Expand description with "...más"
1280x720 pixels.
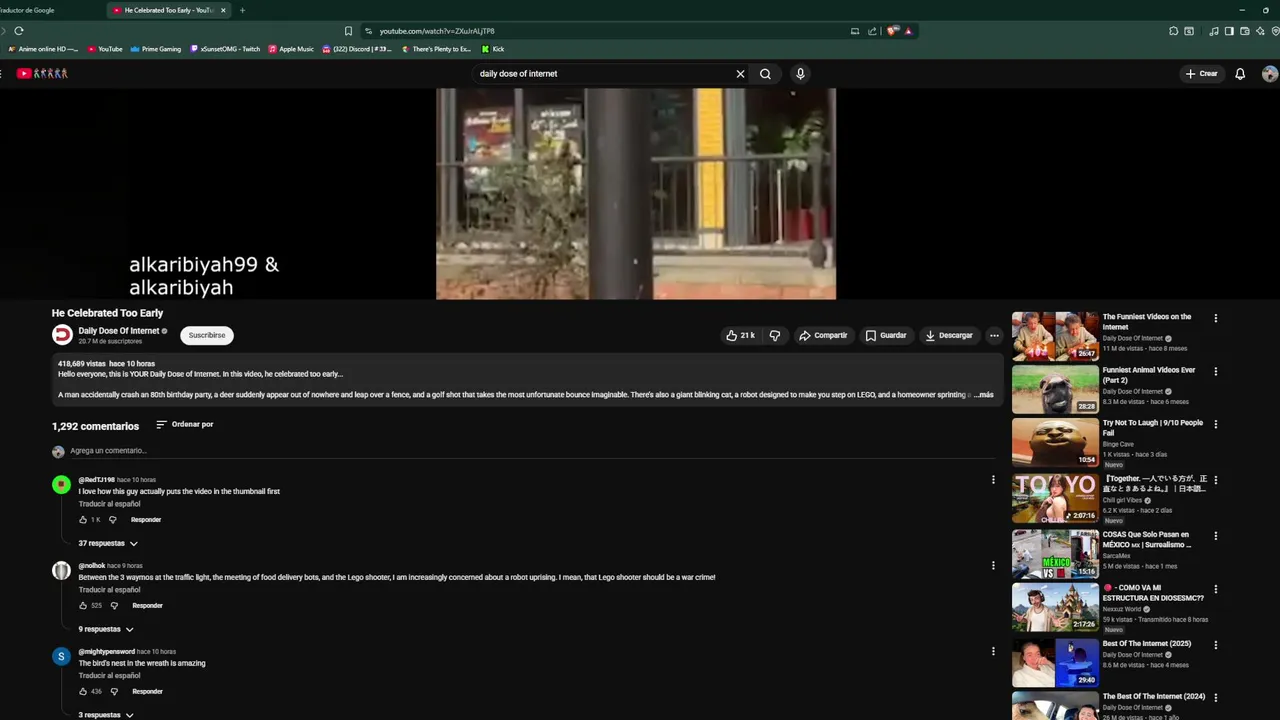(984, 395)
